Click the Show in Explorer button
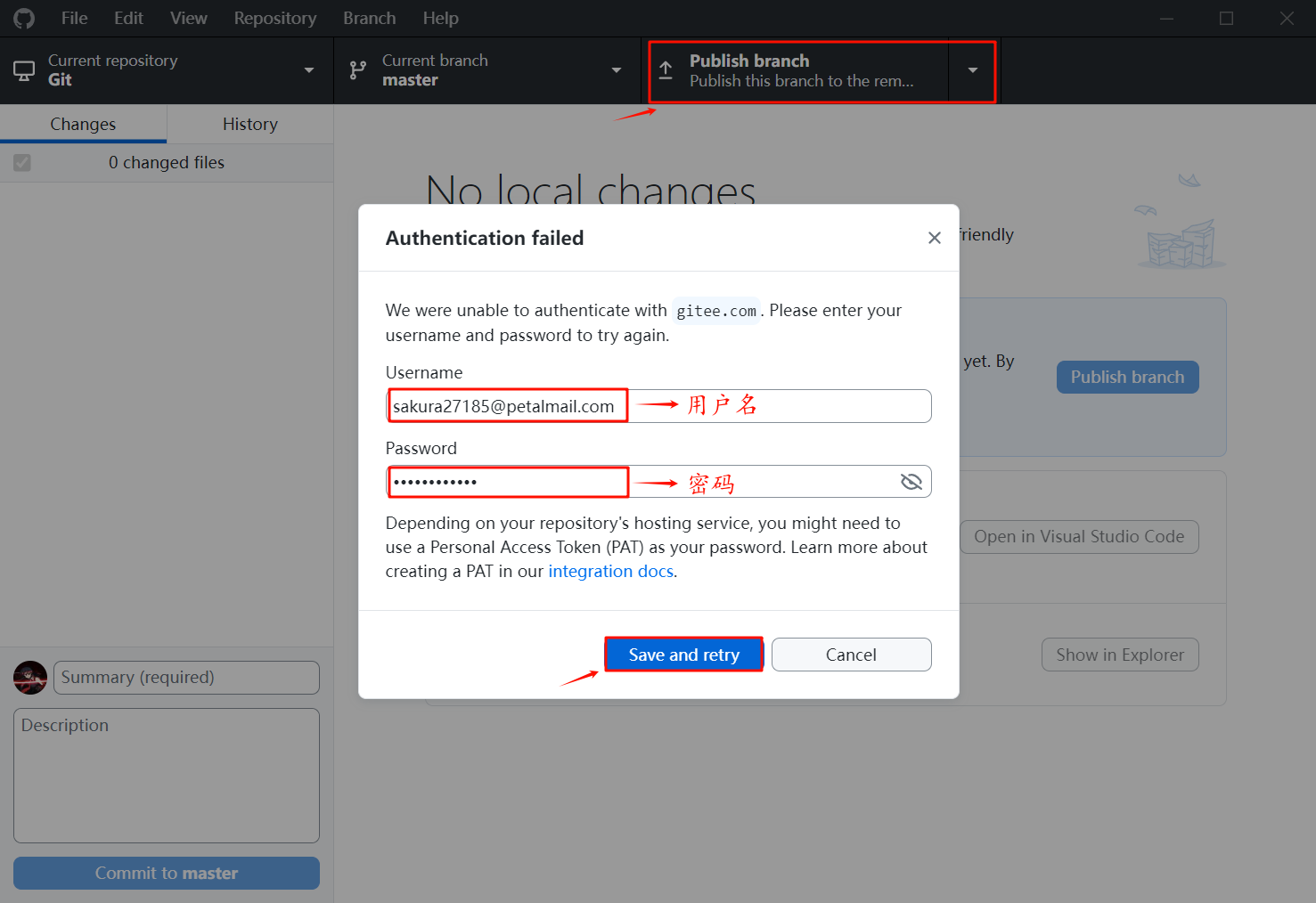This screenshot has width=1316, height=903. point(1120,655)
